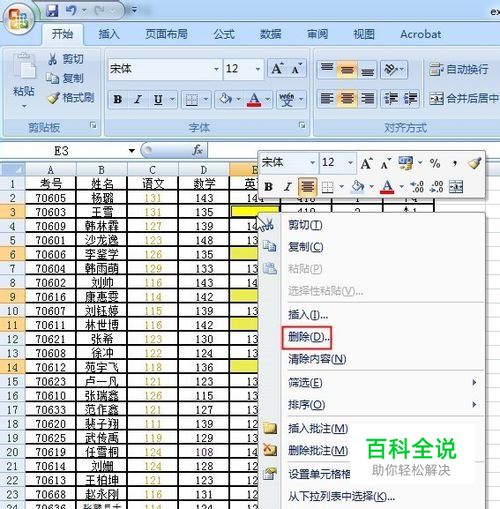Image resolution: width=500 pixels, height=509 pixels.
Task: Toggle bottom align in ribbon alignment group
Action: click(x=367, y=69)
